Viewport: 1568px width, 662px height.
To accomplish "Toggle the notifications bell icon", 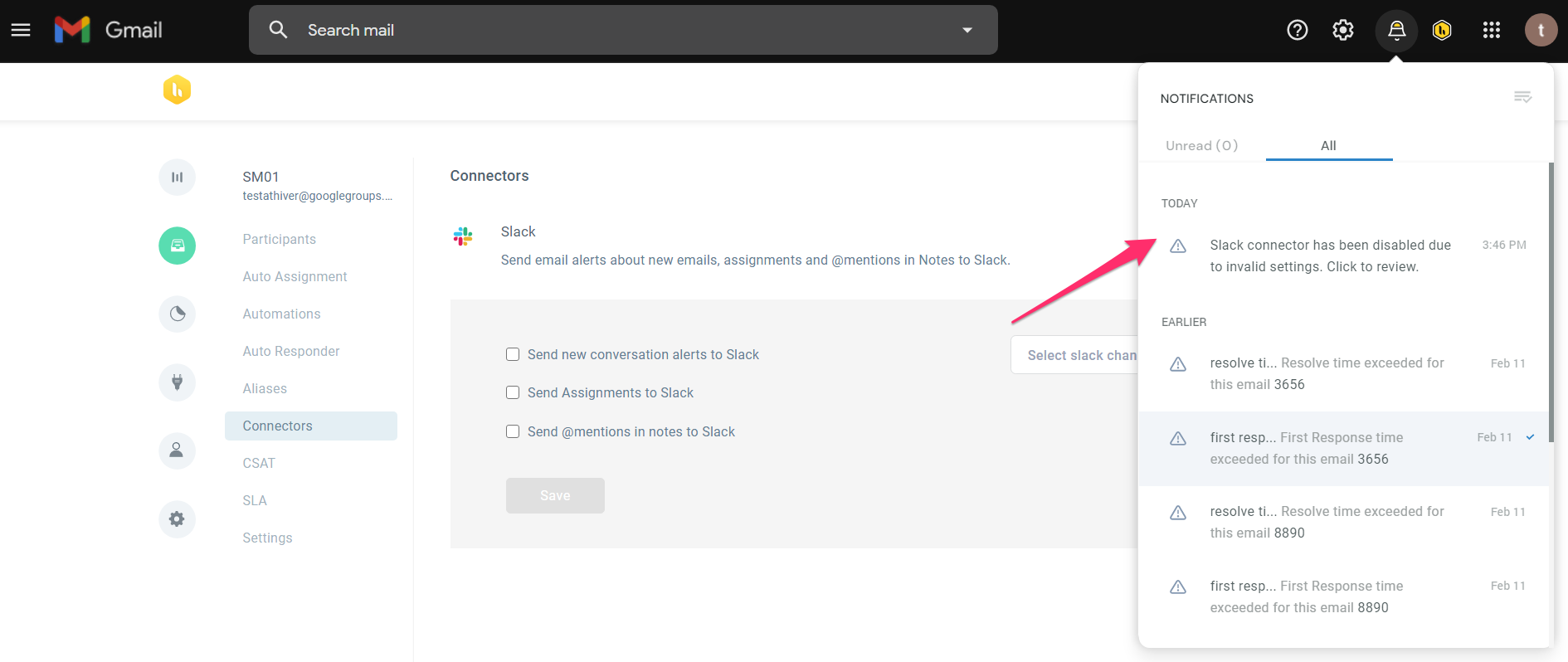I will [x=1397, y=30].
